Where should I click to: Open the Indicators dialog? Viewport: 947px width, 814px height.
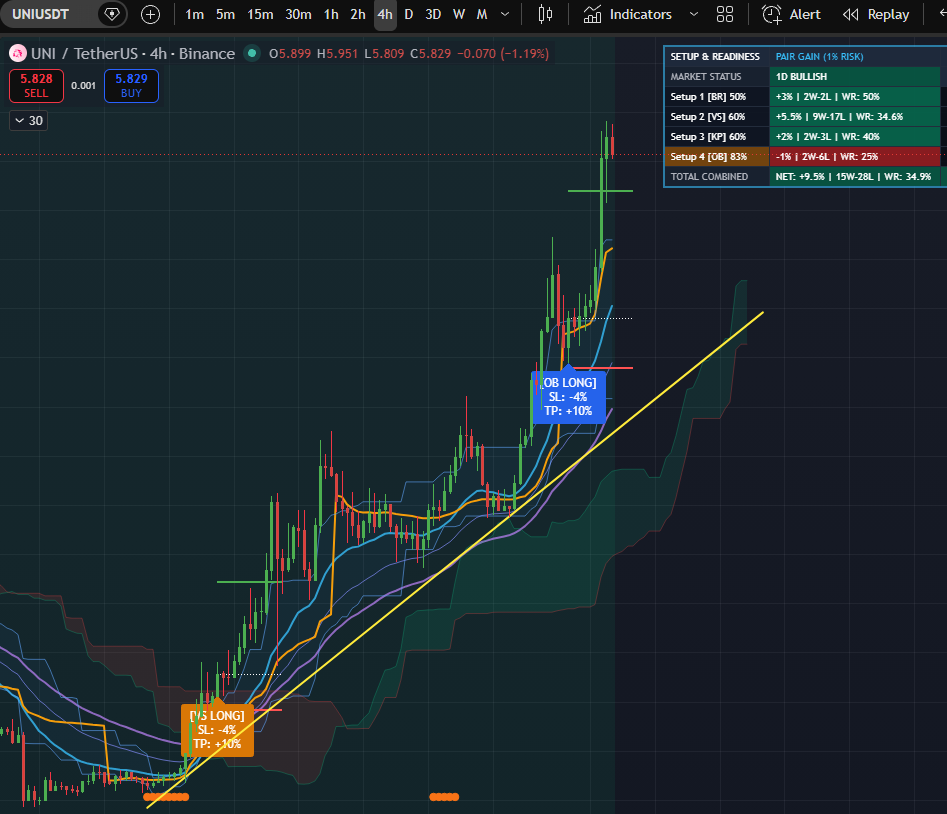(x=628, y=14)
